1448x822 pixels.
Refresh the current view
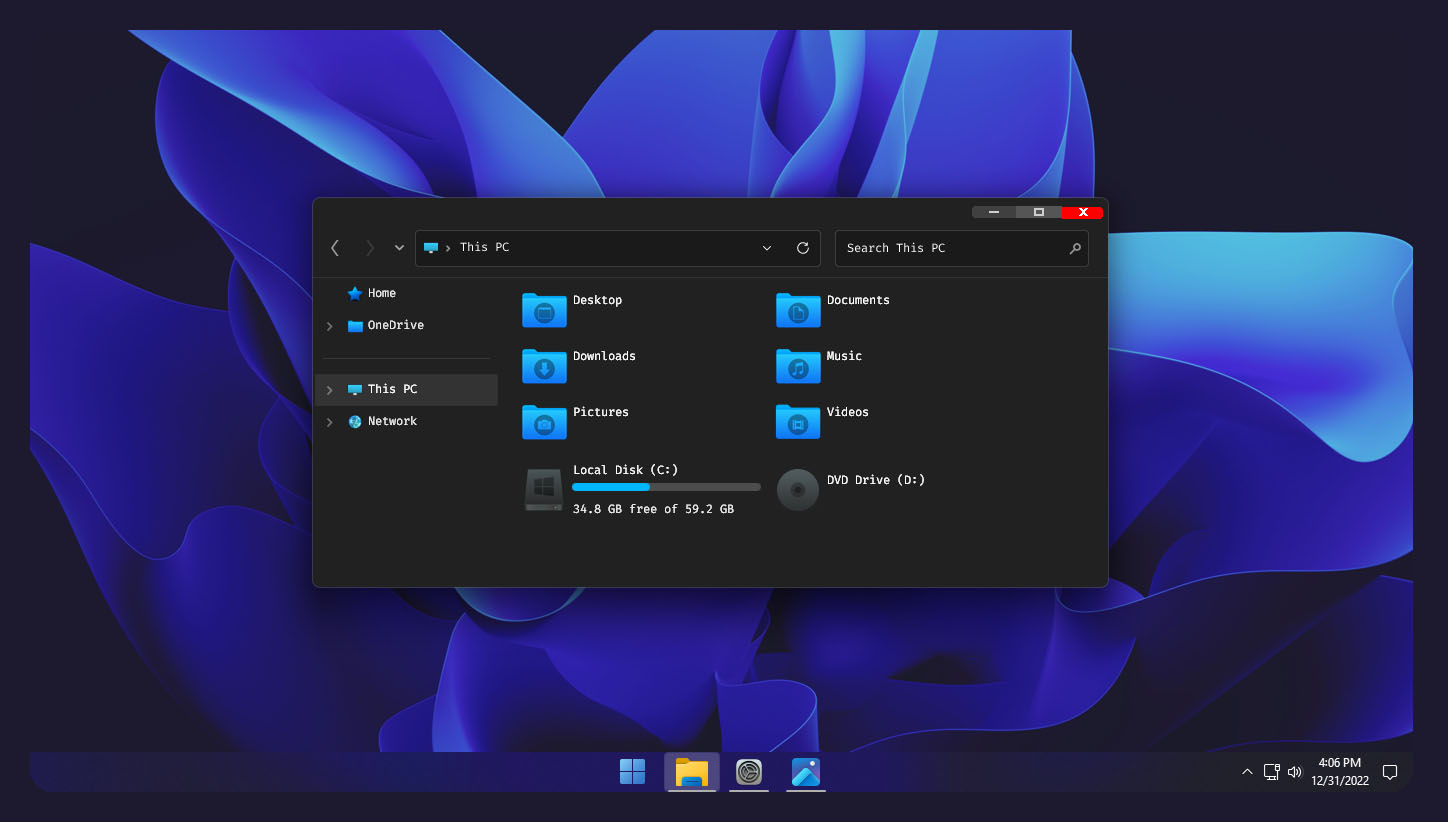tap(803, 248)
